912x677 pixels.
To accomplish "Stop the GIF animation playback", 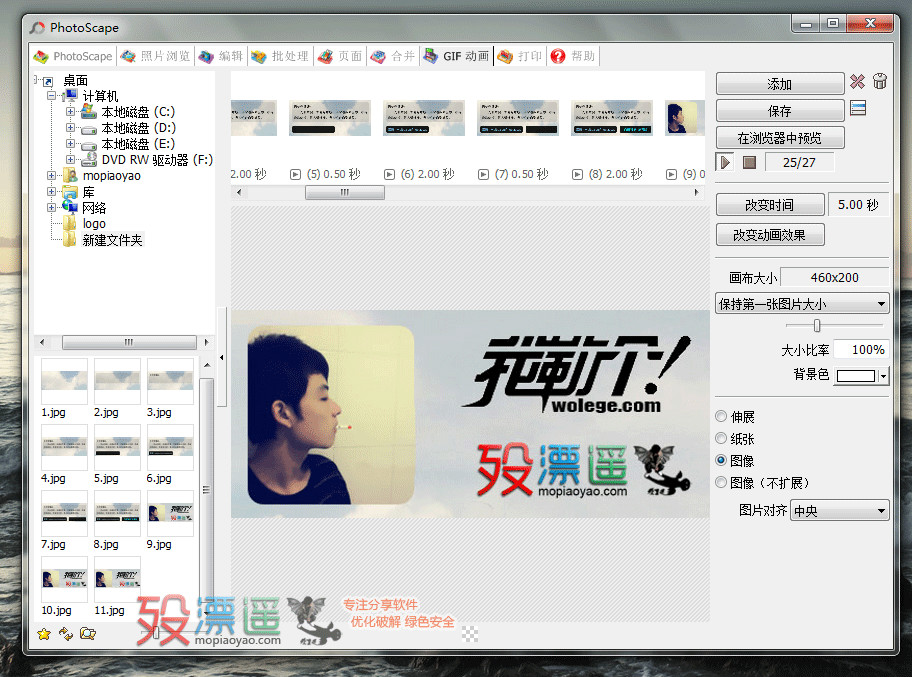I will point(749,162).
